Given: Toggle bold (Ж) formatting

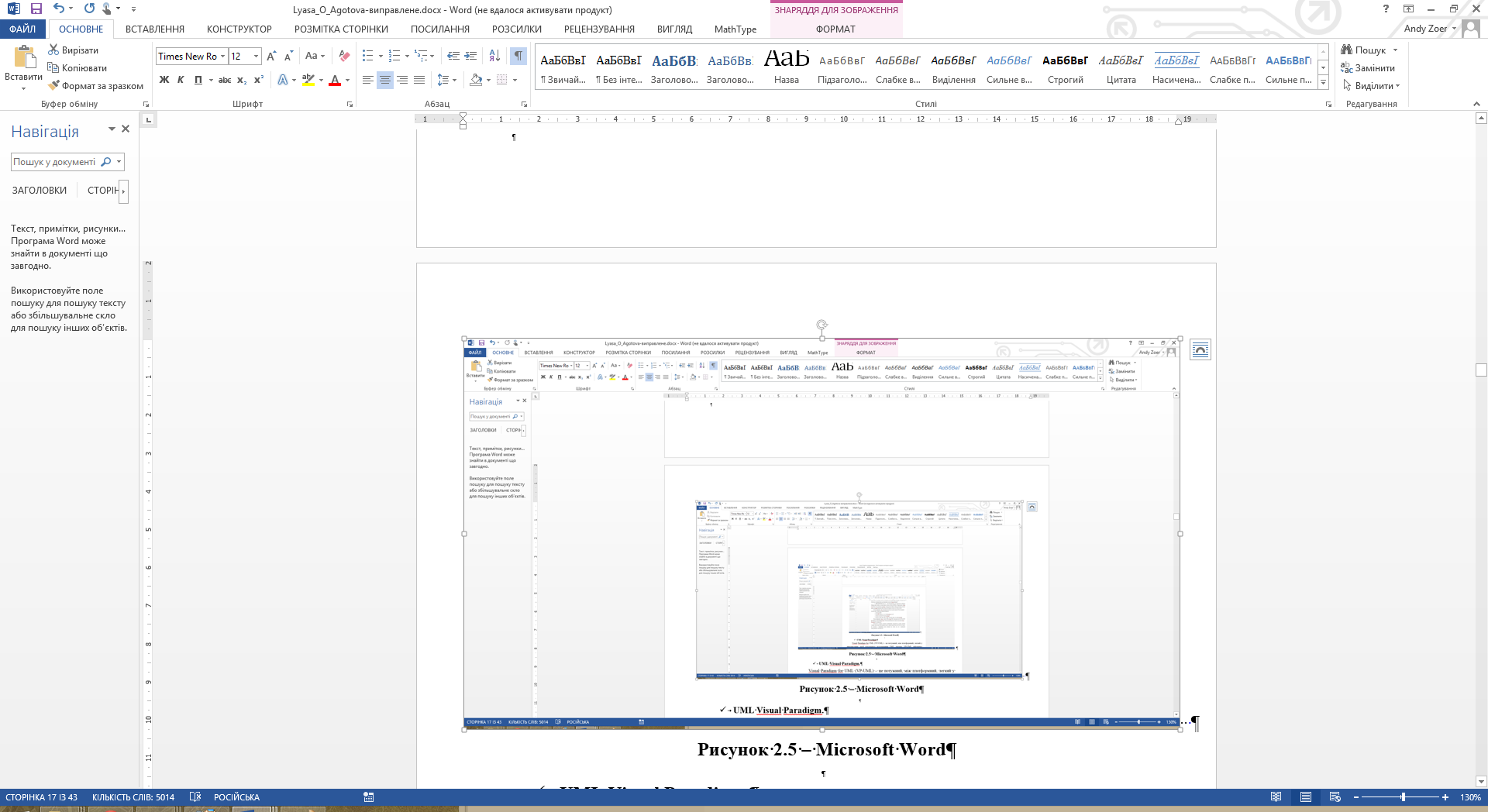Looking at the screenshot, I should (x=164, y=79).
